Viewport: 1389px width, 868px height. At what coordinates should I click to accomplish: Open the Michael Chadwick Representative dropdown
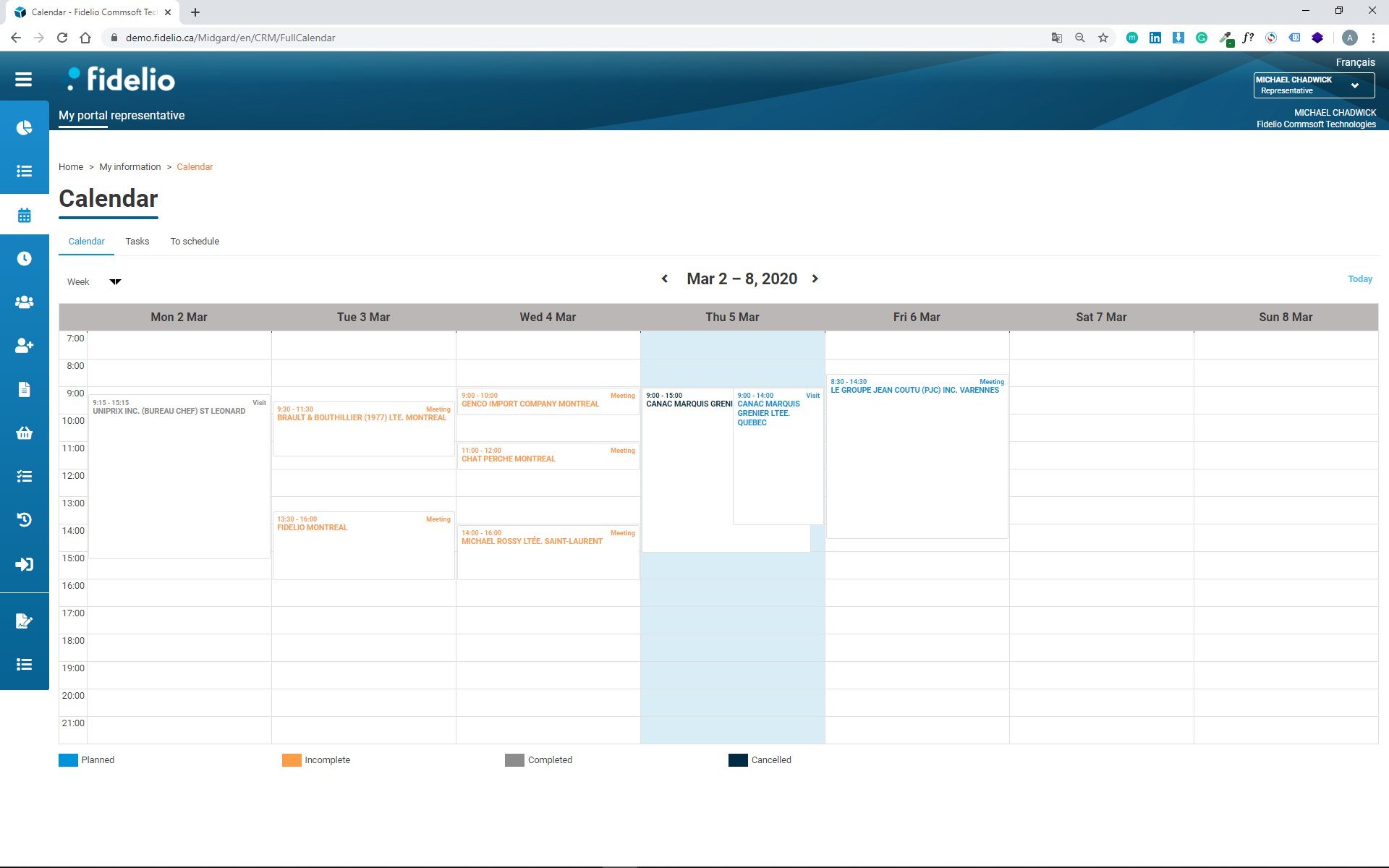[1313, 85]
